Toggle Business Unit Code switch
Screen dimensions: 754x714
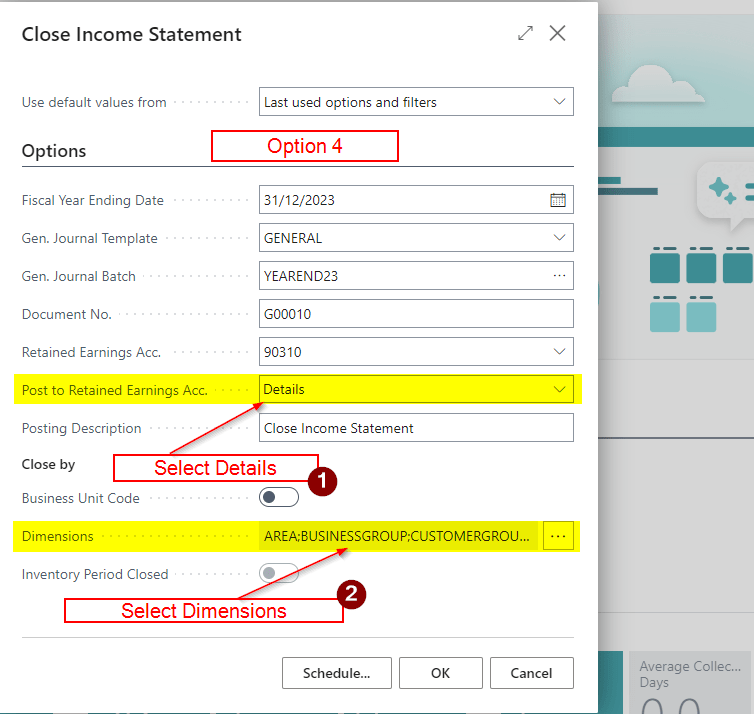pos(279,498)
